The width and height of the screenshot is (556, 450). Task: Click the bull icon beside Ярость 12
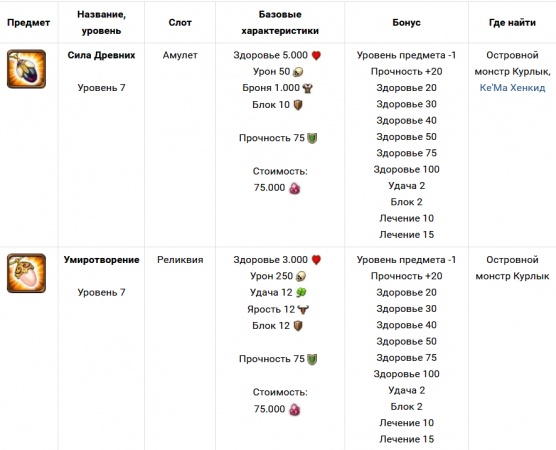303,310
